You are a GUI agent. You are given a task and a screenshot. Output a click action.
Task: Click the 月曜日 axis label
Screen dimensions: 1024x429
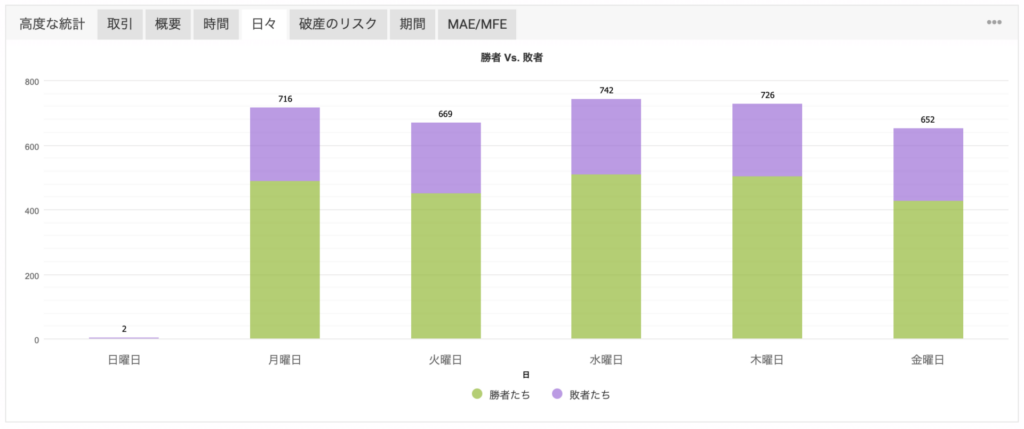point(285,360)
